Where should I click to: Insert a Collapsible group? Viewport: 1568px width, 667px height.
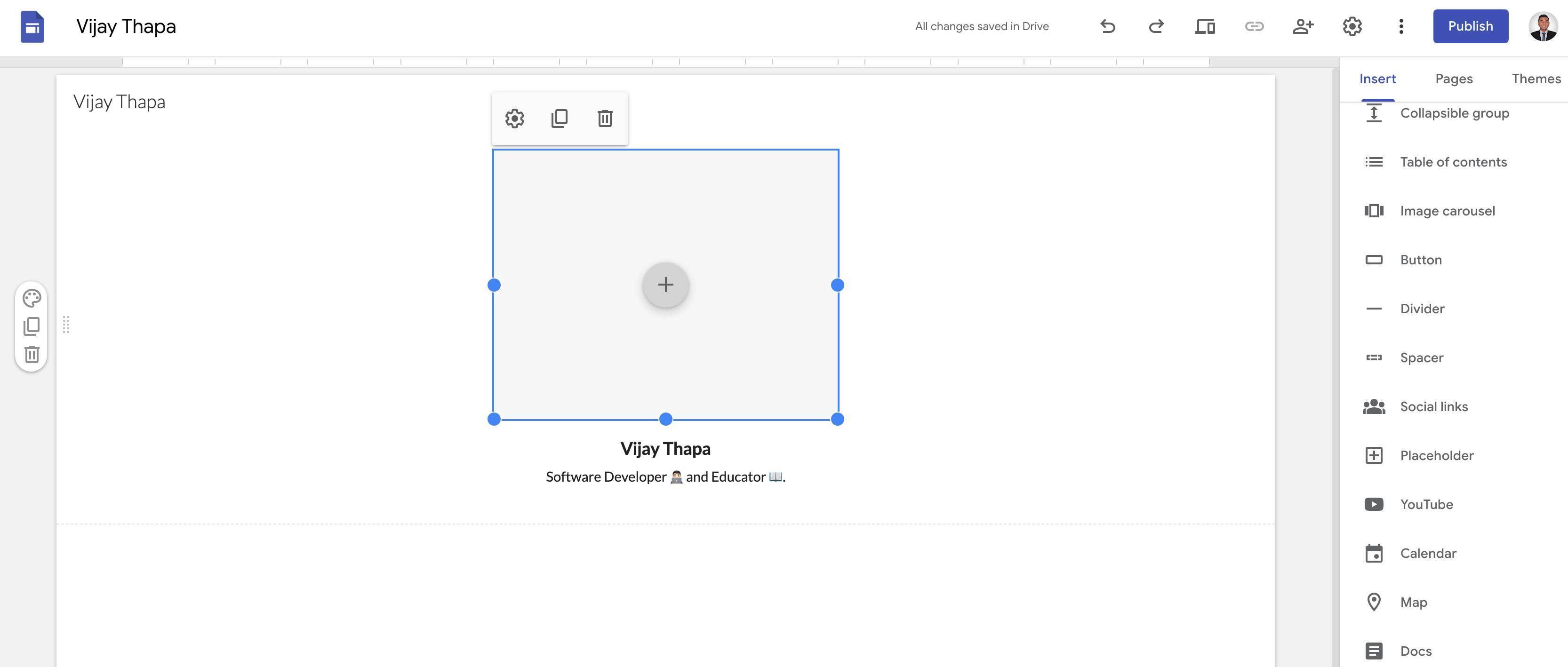1454,113
